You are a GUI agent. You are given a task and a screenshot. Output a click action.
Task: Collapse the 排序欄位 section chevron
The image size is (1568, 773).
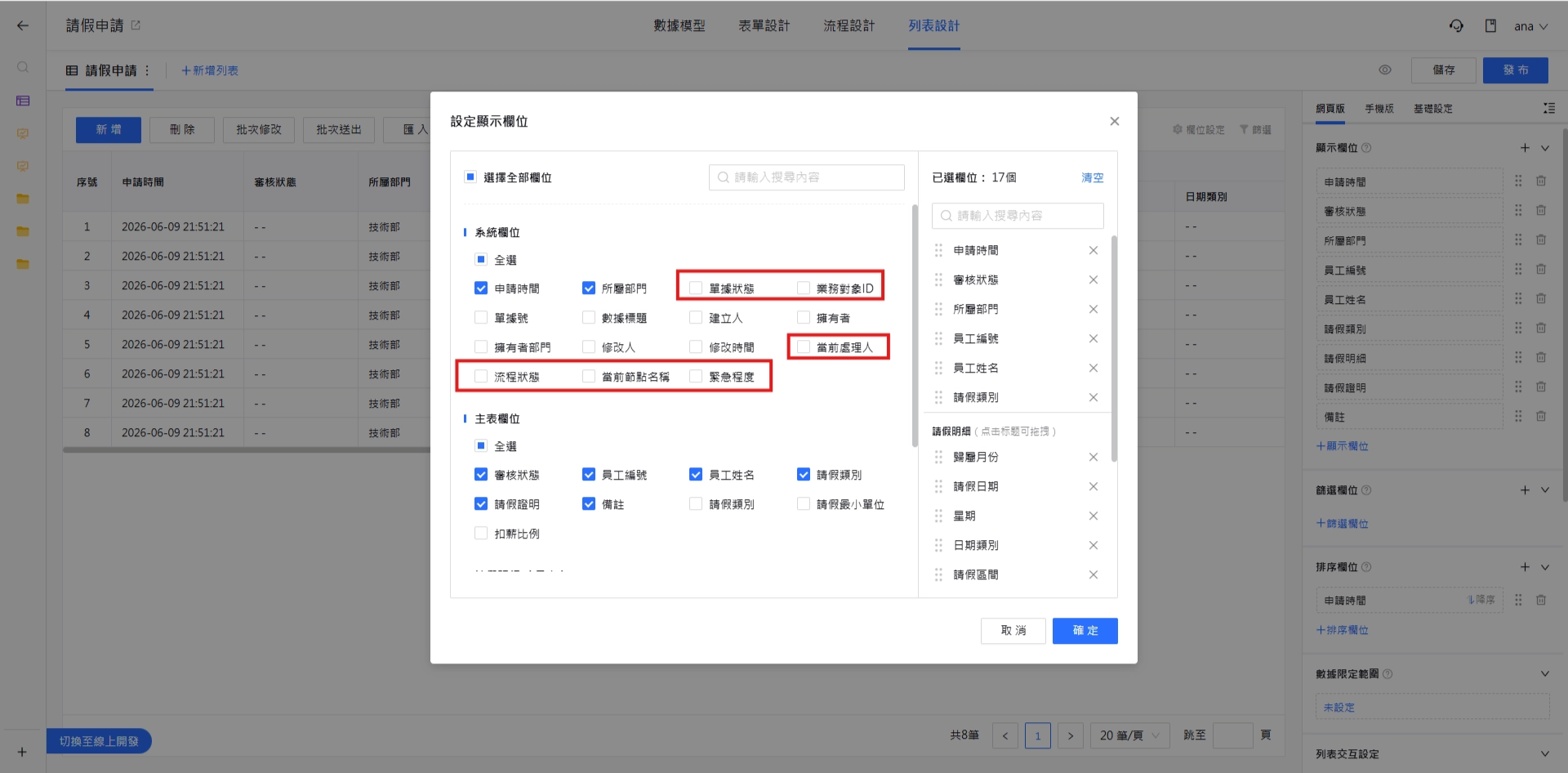click(1545, 567)
